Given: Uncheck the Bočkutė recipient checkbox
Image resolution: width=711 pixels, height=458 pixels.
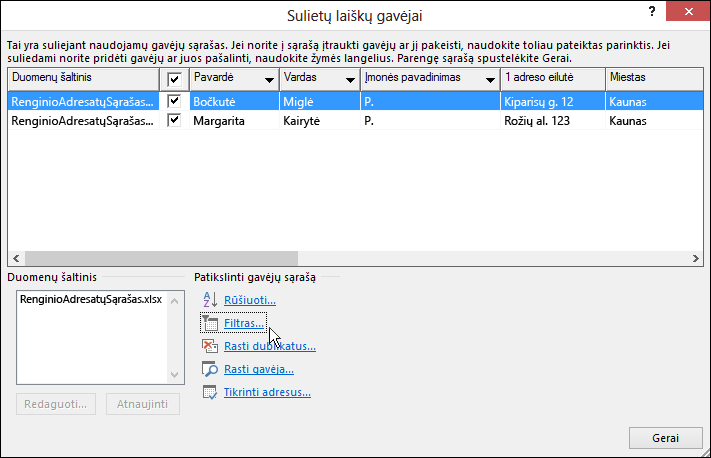Looking at the screenshot, I should 174,101.
